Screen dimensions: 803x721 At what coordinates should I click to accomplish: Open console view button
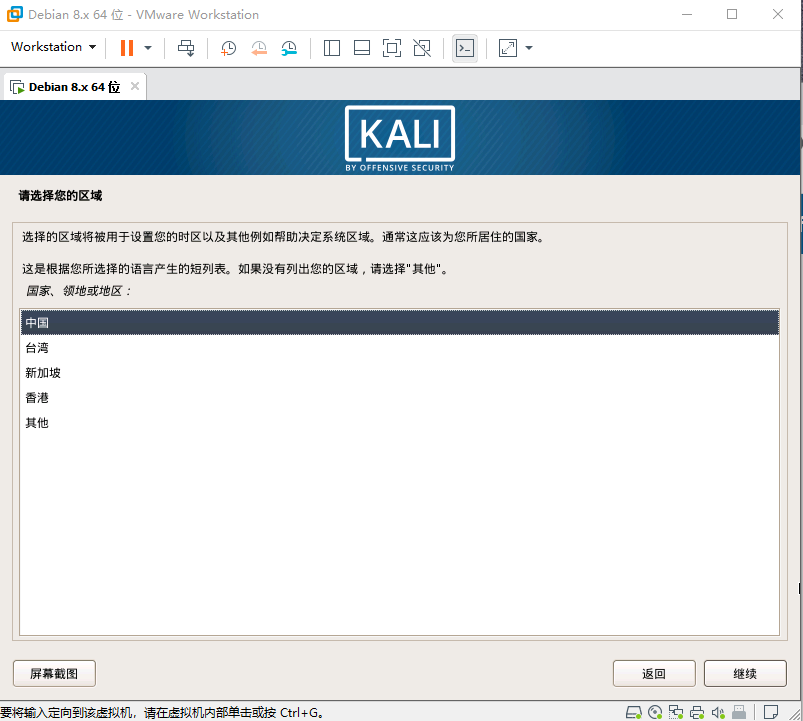[465, 48]
